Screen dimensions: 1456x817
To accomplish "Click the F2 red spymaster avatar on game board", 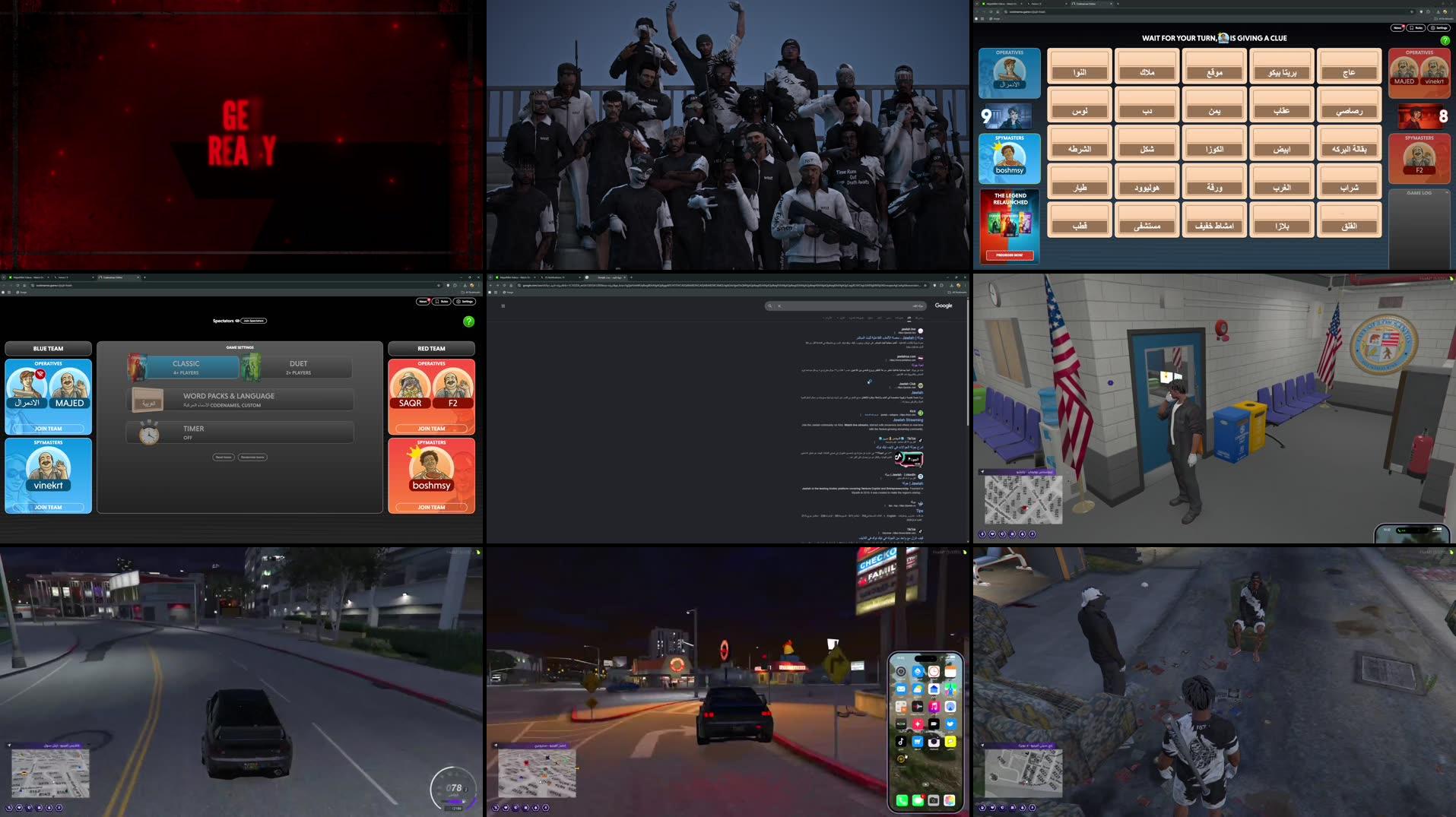I will click(1419, 158).
